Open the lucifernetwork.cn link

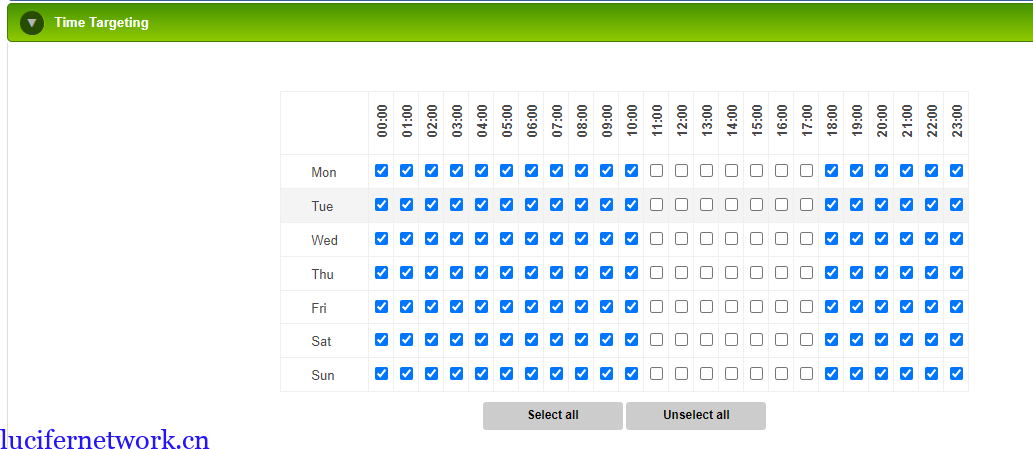[105, 439]
